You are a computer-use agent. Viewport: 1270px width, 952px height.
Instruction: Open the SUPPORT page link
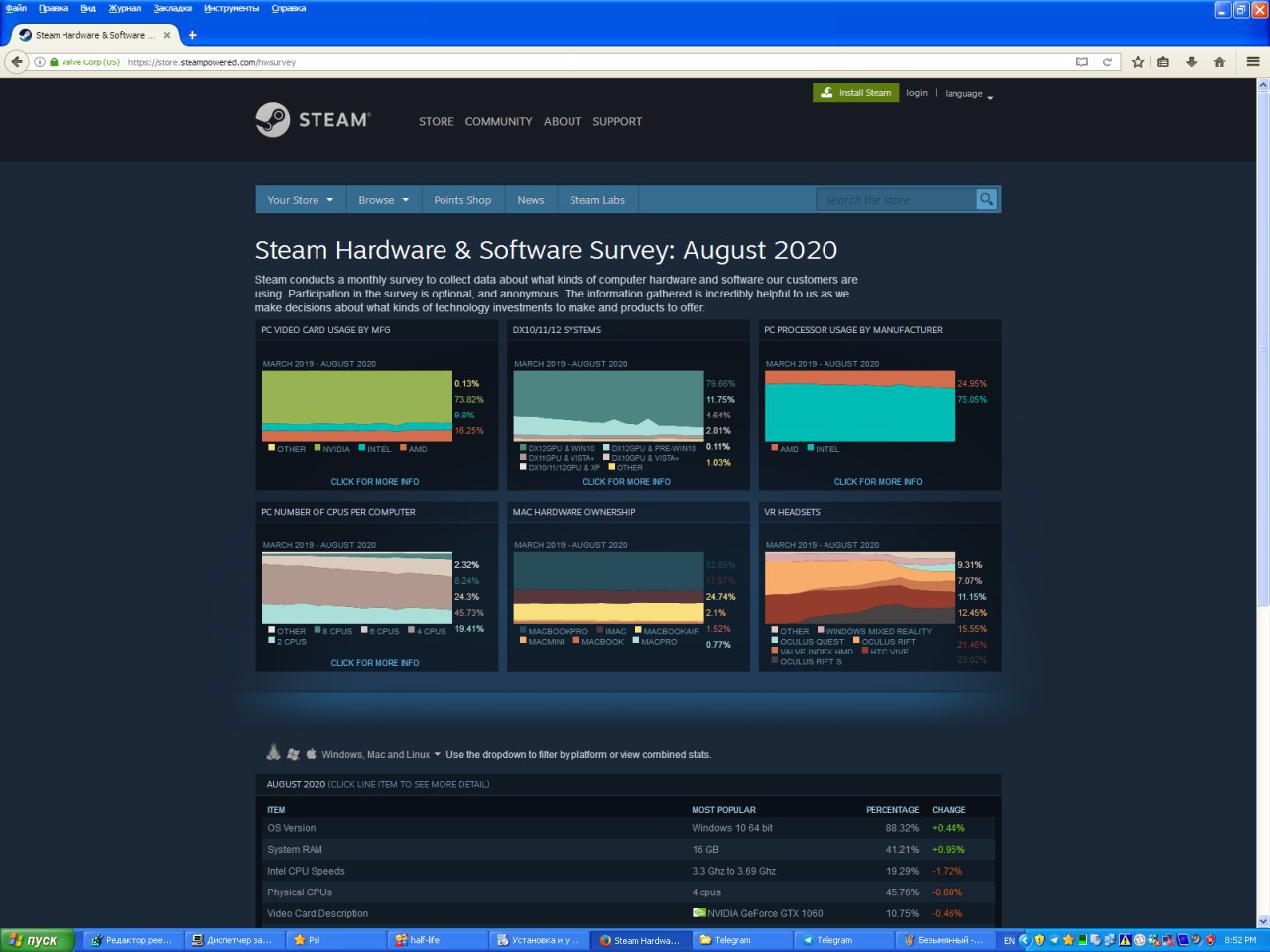pos(617,121)
